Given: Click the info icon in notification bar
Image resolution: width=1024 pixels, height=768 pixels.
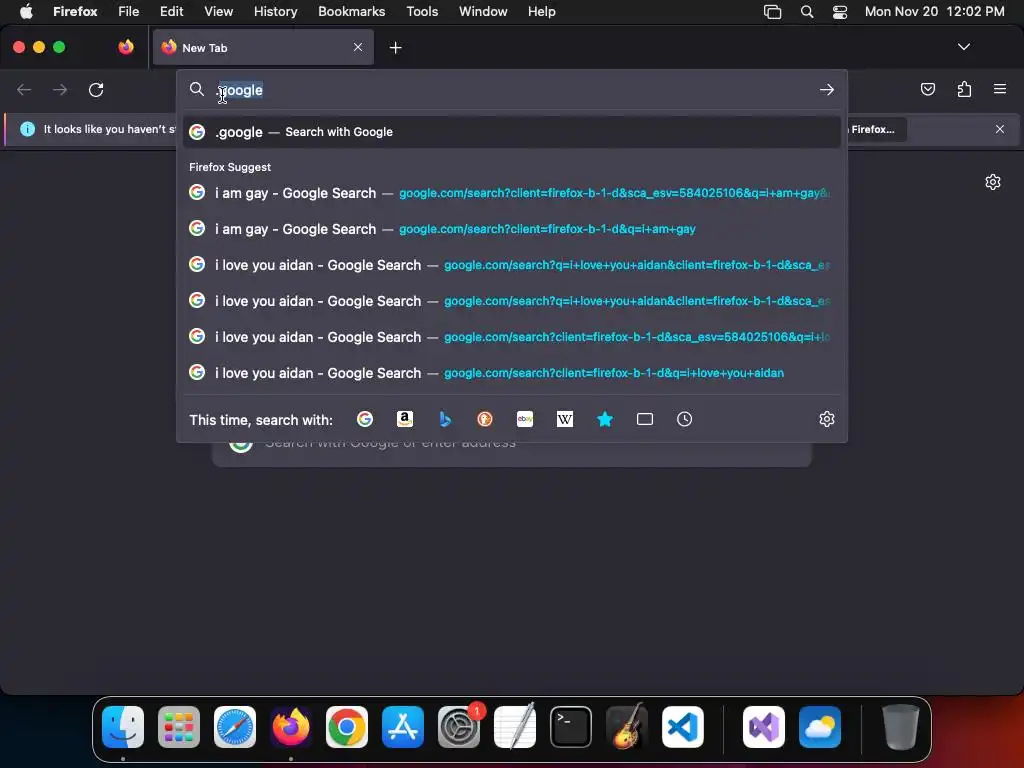Looking at the screenshot, I should (x=27, y=129).
